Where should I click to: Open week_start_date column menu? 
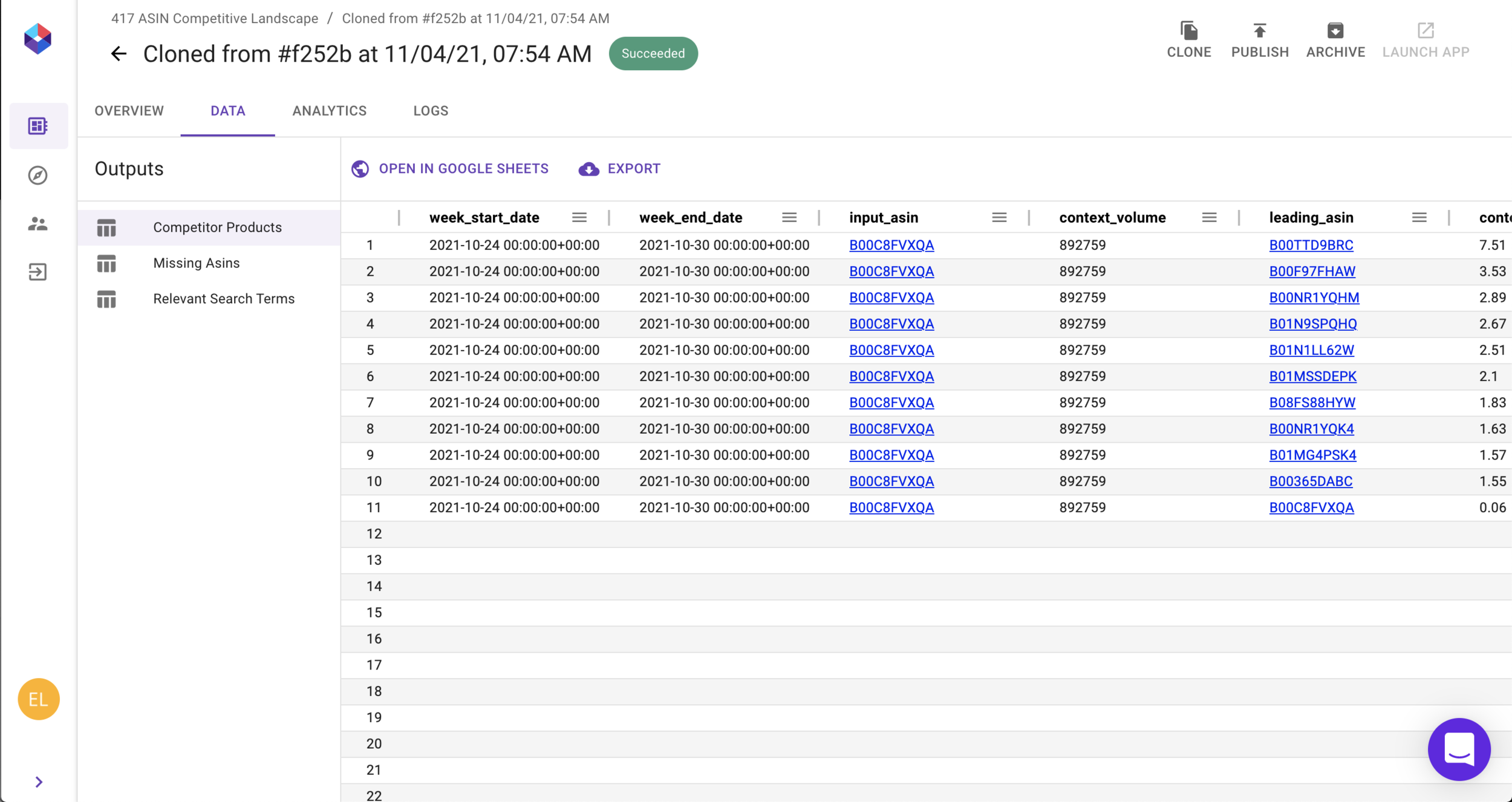[x=579, y=218]
